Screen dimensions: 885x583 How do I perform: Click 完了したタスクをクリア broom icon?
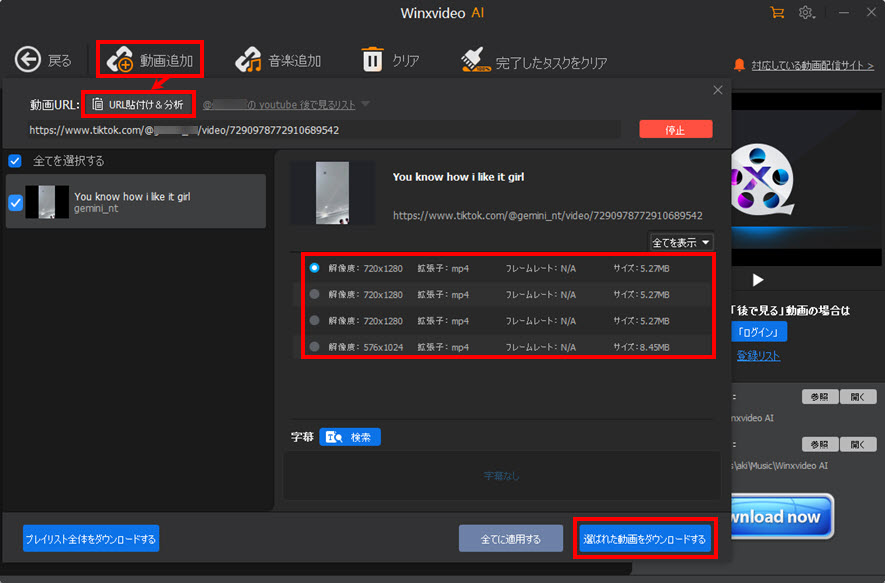(x=476, y=60)
